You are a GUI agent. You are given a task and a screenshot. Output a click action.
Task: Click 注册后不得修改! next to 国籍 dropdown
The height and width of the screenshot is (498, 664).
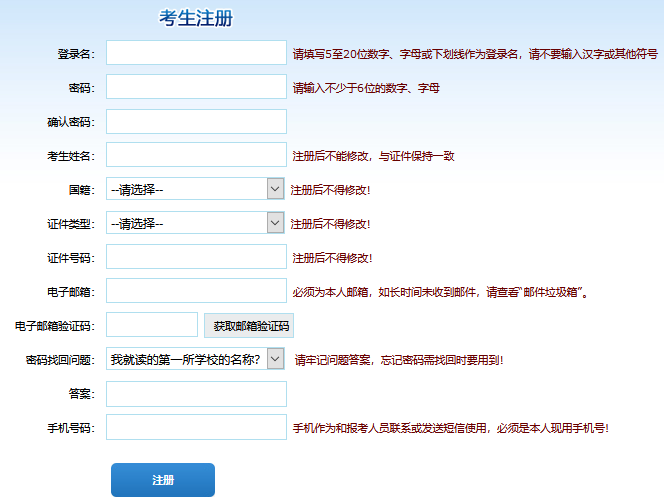pyautogui.click(x=330, y=190)
